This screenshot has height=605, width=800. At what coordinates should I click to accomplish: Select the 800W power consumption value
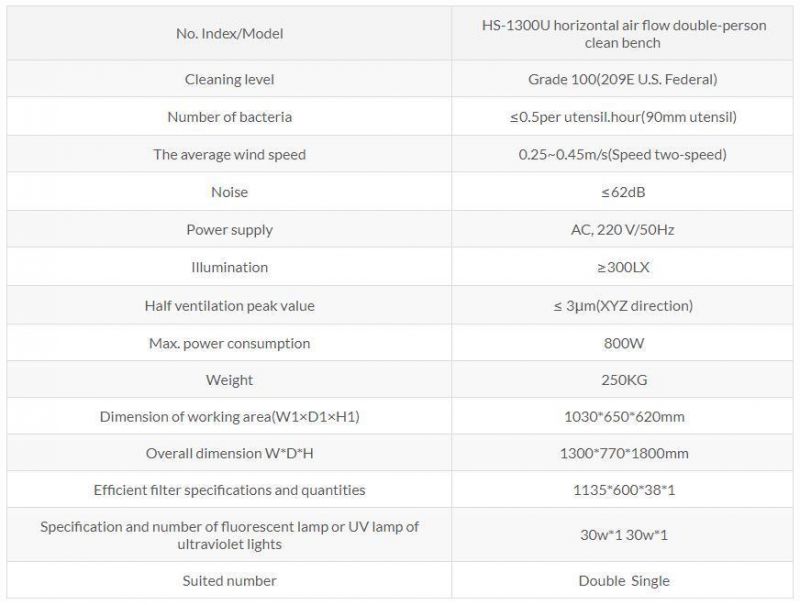tap(623, 343)
